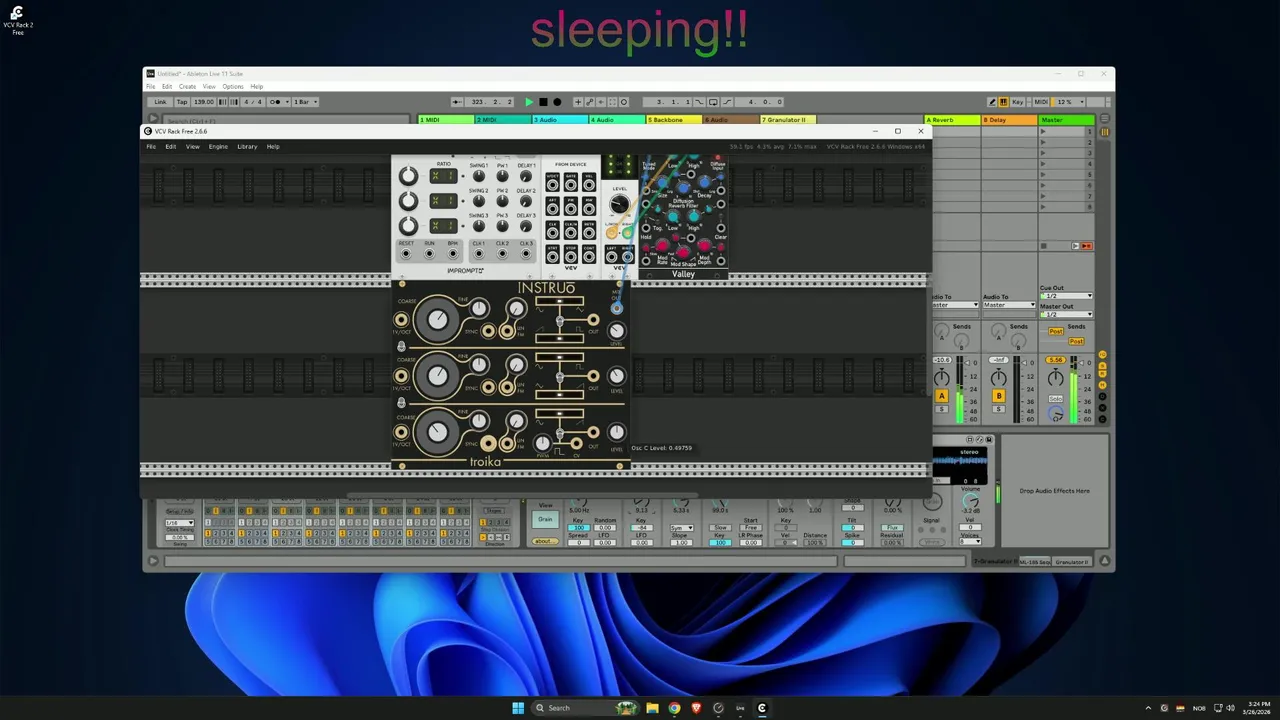
Task: Click Troika oscillator A OUT jack
Action: [x=593, y=320]
